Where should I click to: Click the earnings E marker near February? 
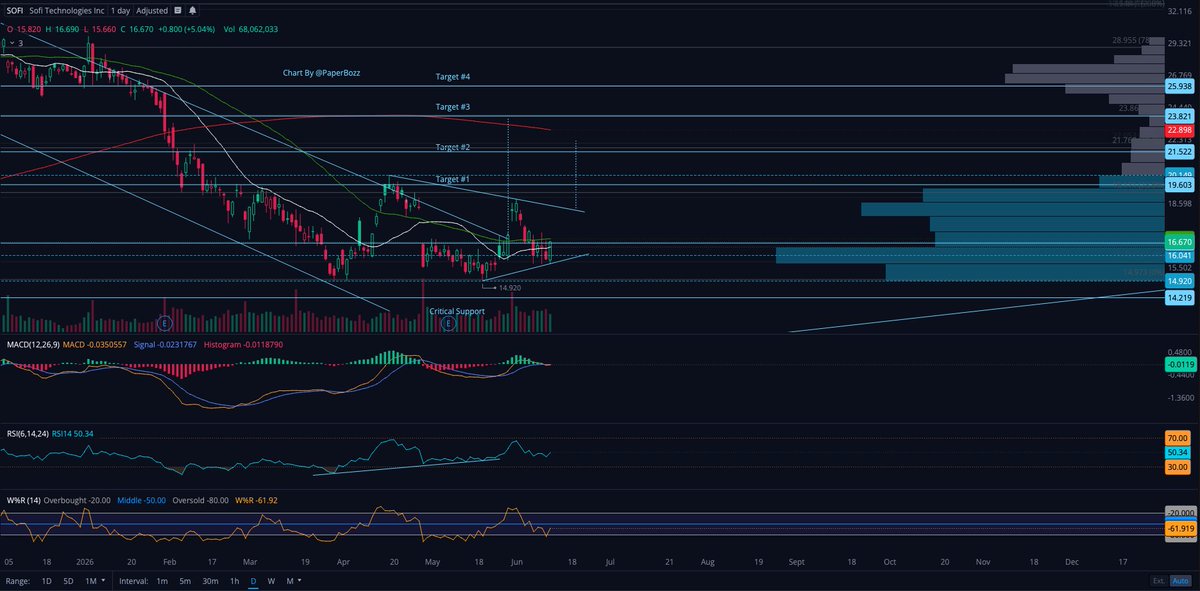(165, 323)
